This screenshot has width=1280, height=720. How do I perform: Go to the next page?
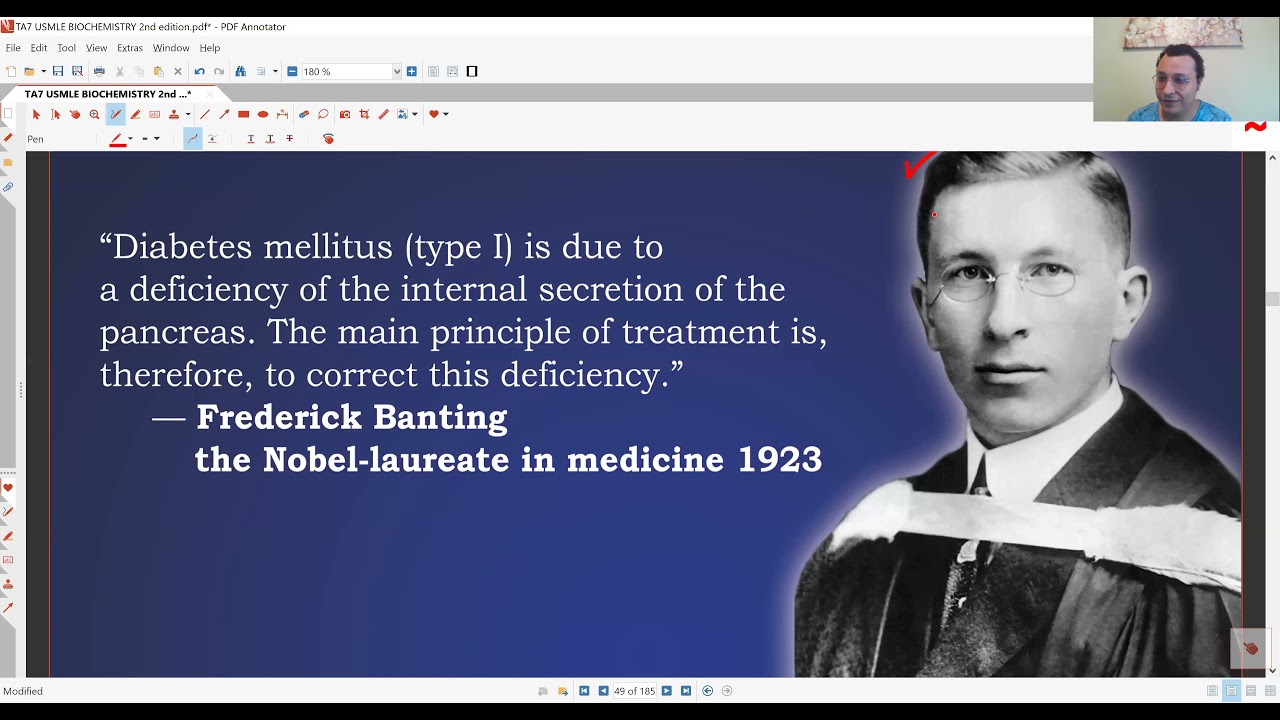coord(666,691)
